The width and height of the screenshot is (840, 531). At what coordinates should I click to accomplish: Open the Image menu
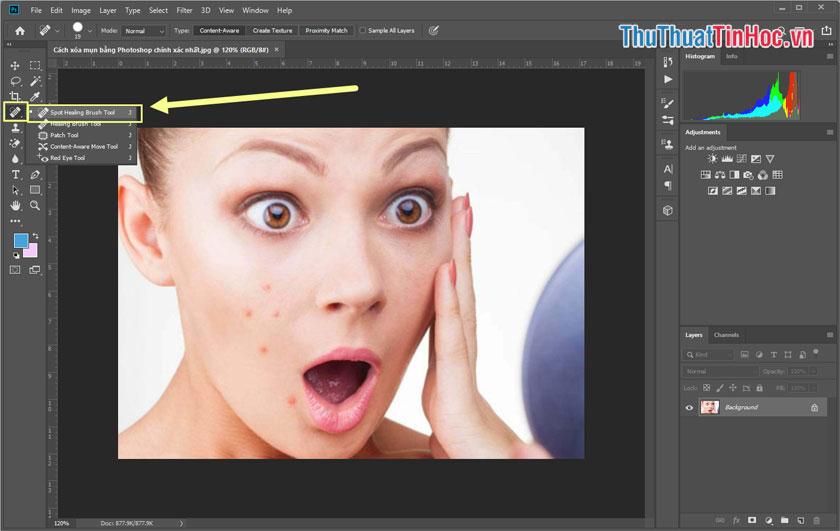point(81,10)
